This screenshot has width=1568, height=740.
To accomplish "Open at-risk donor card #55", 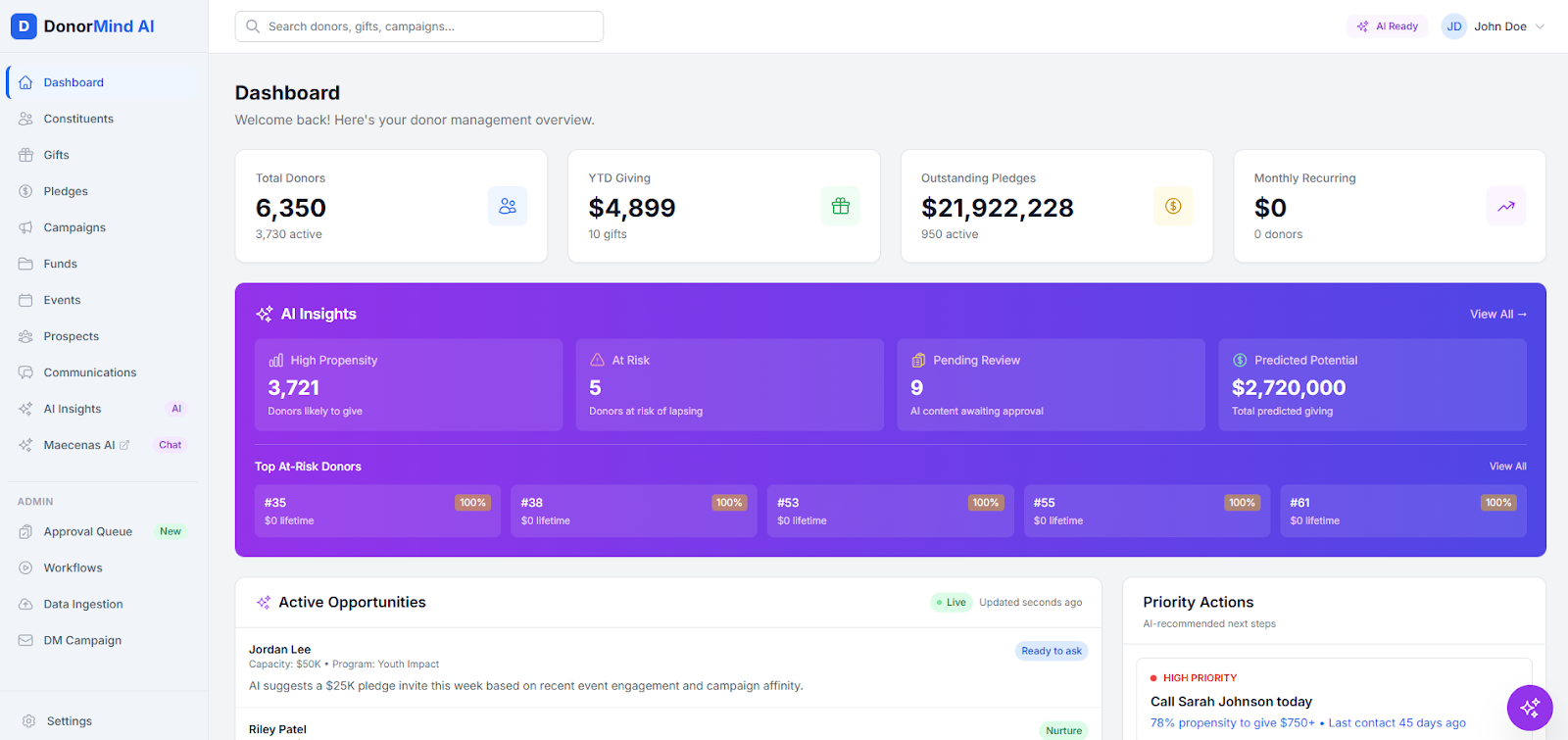I will tap(1147, 511).
